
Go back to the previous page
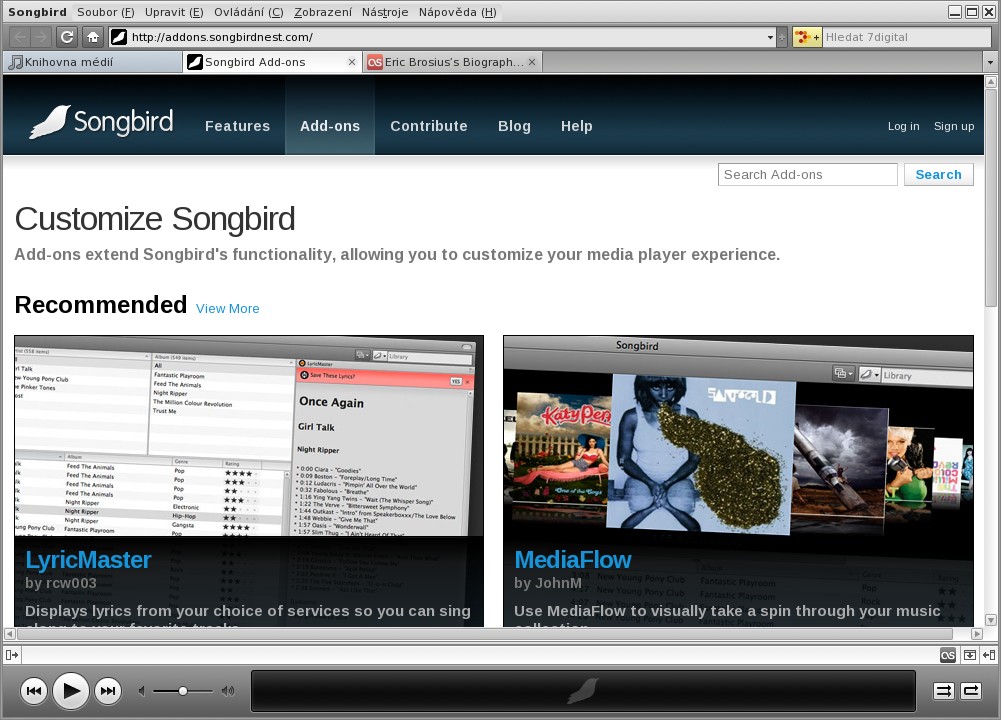pyautogui.click(x=20, y=37)
